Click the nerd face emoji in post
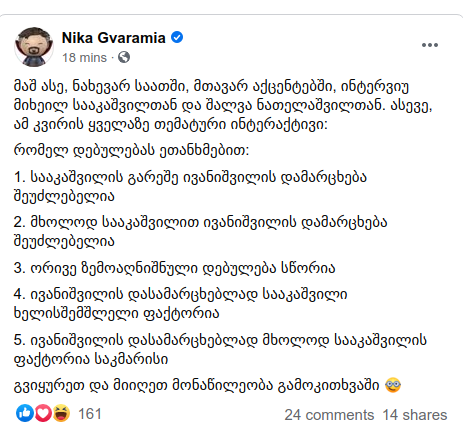 click(x=393, y=385)
